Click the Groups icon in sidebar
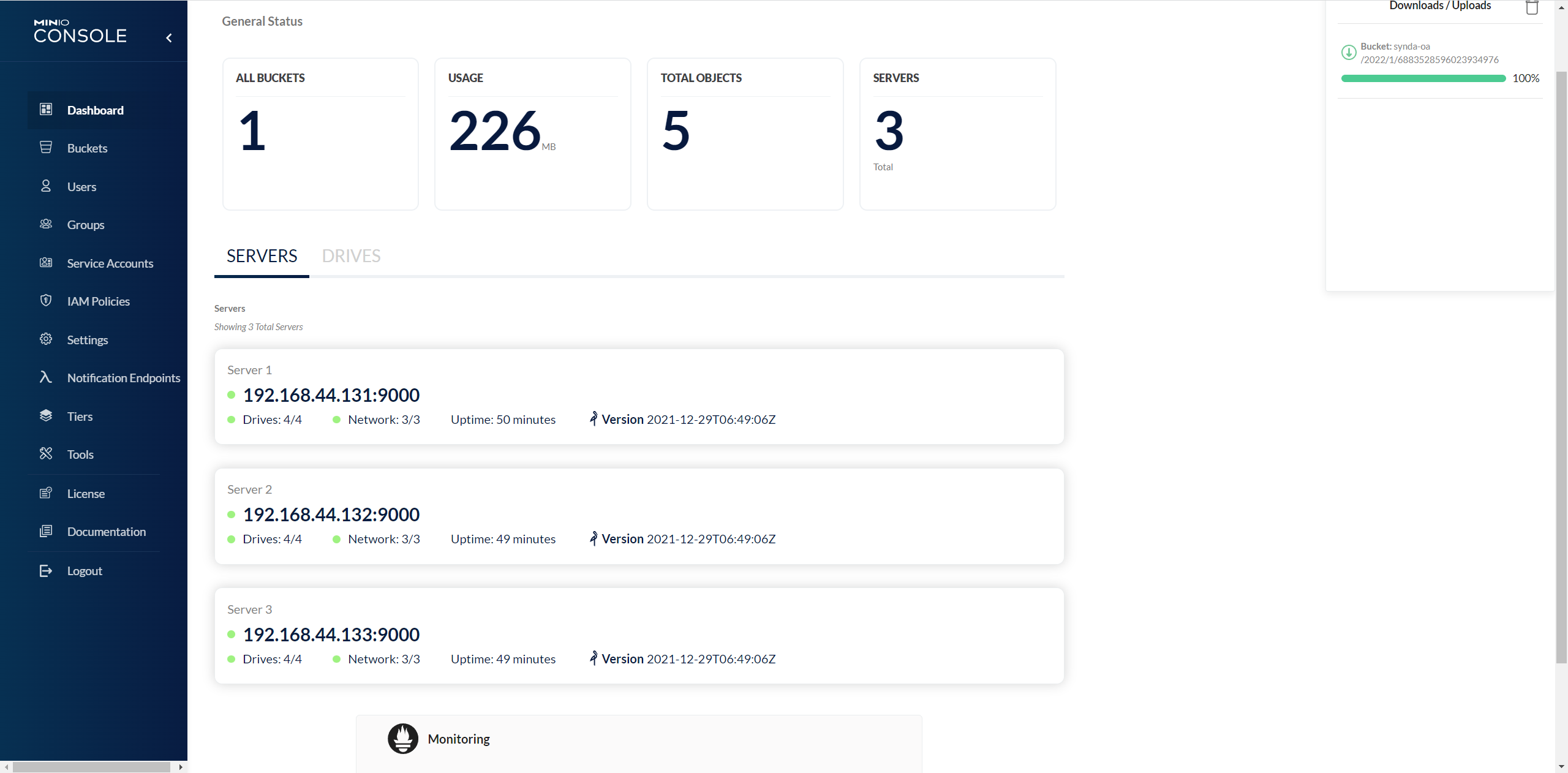 46,224
